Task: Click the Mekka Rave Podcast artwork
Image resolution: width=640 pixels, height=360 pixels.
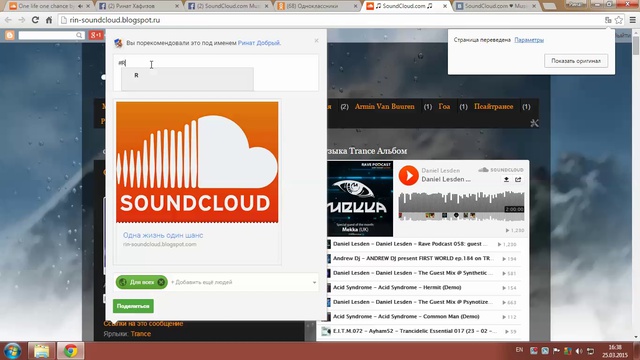Action: (x=360, y=198)
